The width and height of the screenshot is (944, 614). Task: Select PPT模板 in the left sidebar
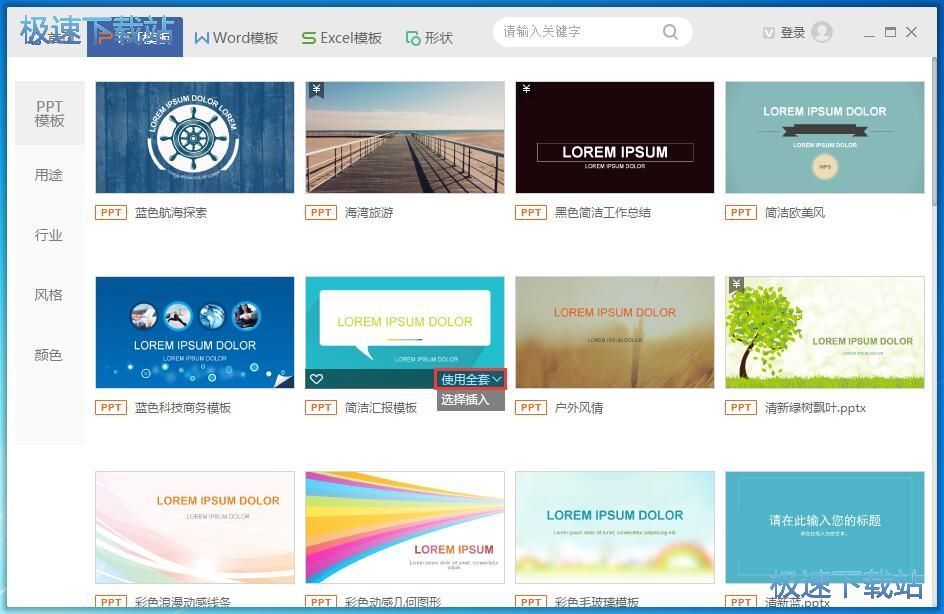pos(49,113)
